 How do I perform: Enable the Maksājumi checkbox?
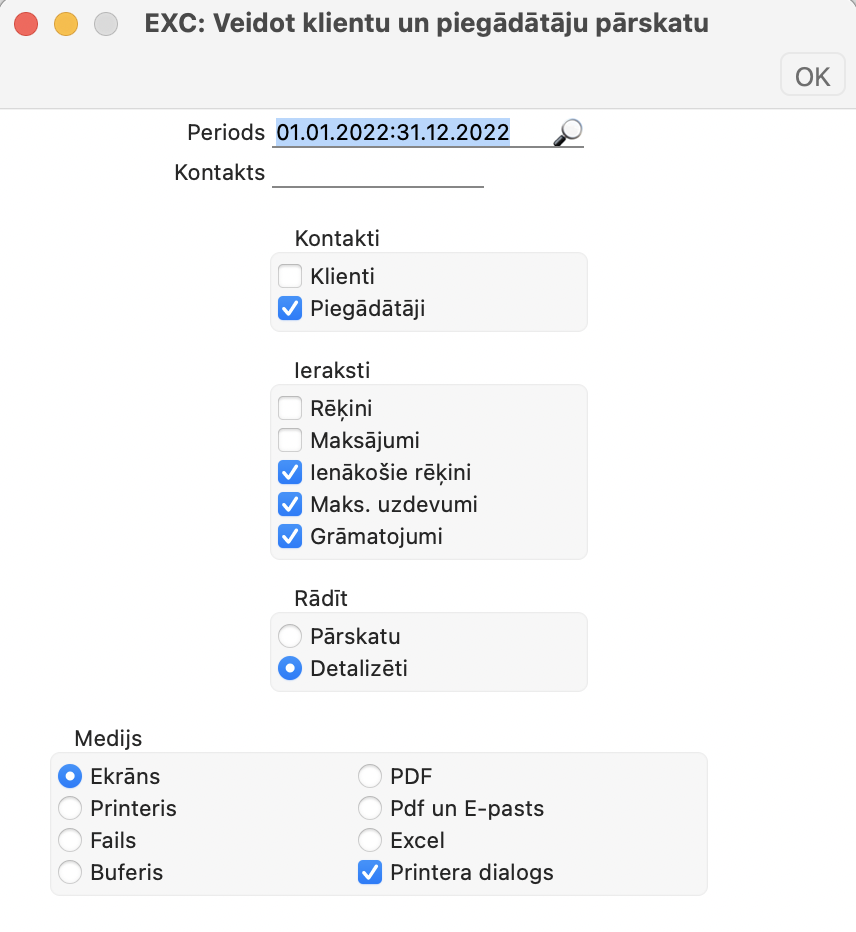tap(290, 440)
